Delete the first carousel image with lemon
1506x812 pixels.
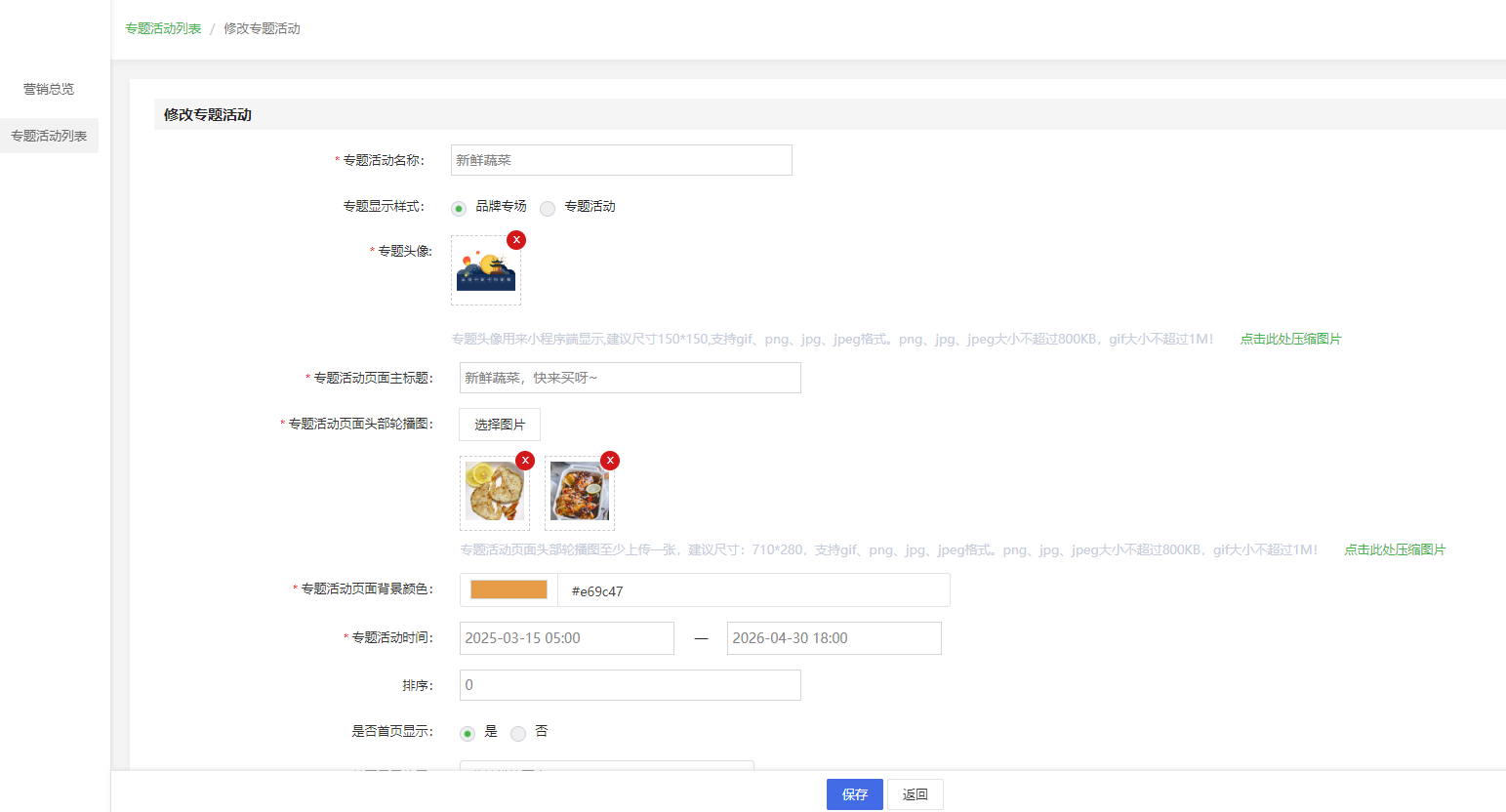[x=525, y=461]
